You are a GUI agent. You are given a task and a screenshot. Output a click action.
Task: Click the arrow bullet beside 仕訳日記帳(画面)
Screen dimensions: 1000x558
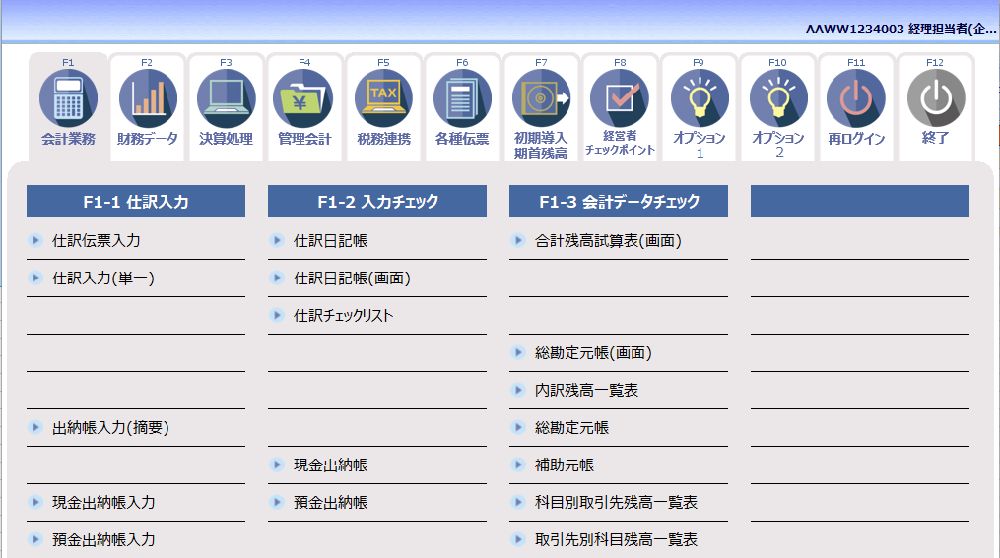pyautogui.click(x=277, y=278)
